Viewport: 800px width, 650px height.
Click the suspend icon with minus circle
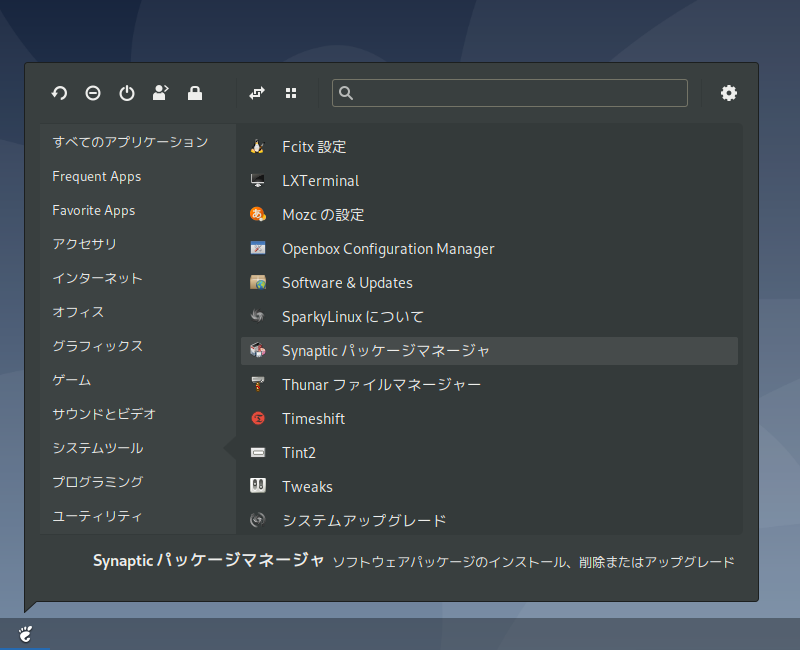point(93,93)
